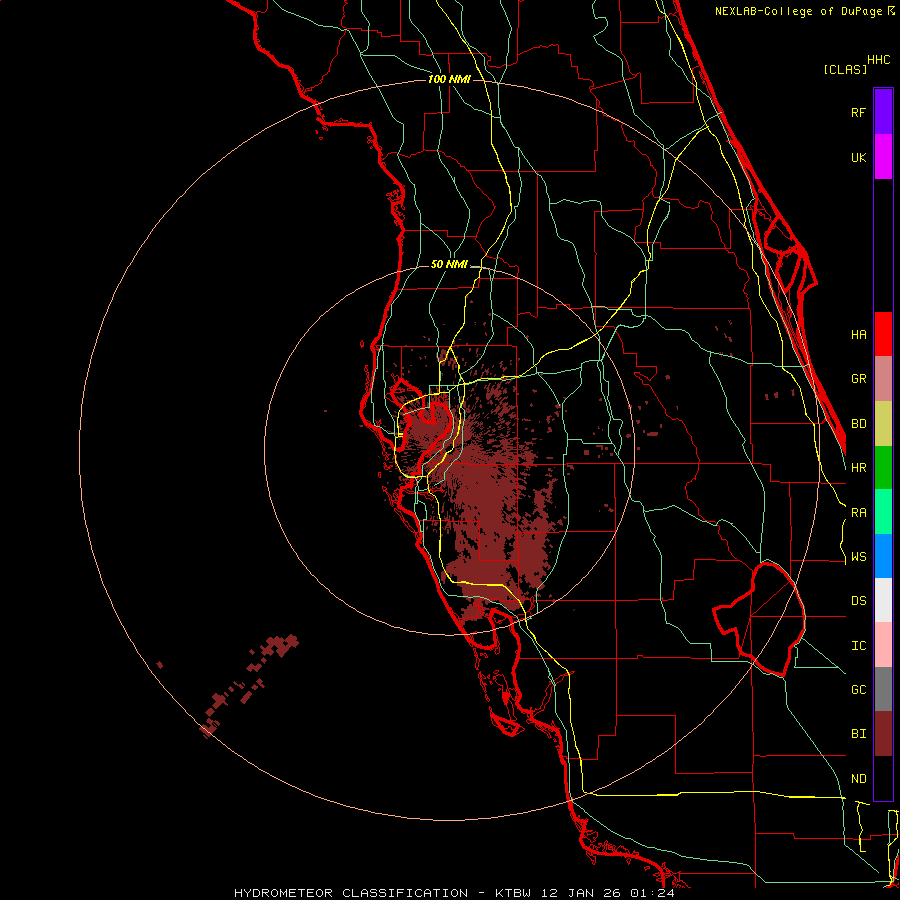900x900 pixels.
Task: Pick the RA mint-green legend swatch
Action: 883,512
